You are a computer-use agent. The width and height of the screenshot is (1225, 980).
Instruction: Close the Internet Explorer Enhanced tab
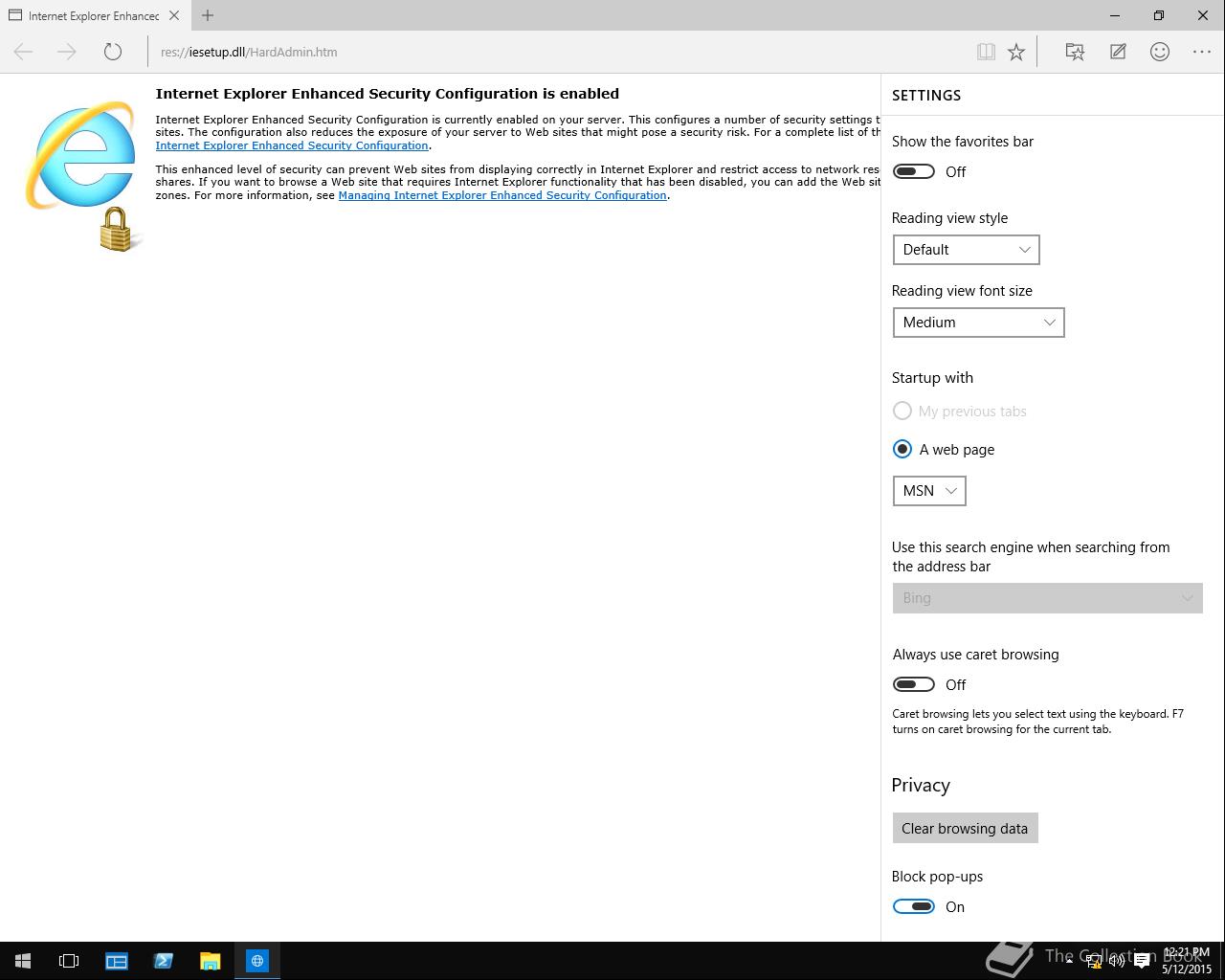coord(174,15)
